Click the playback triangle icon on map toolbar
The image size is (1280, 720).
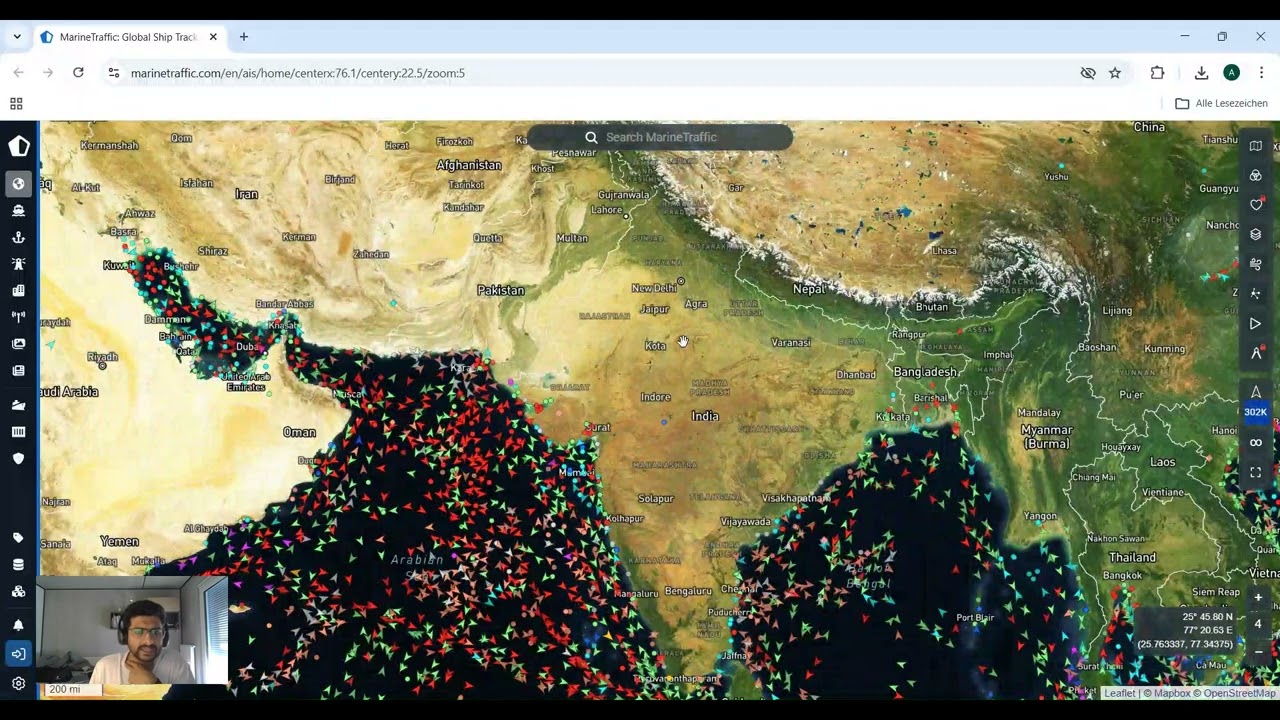(x=1255, y=324)
